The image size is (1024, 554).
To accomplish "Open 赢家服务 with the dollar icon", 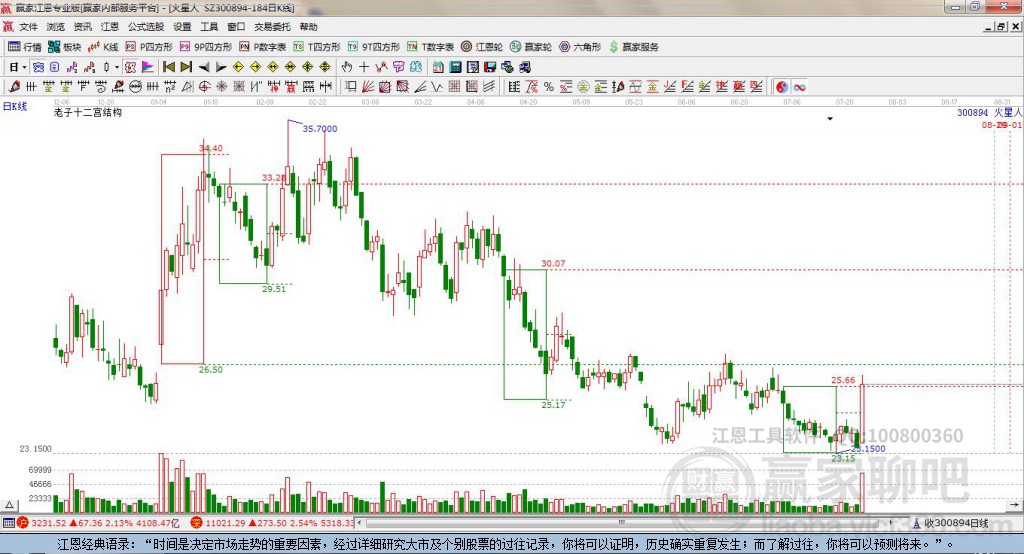I will click(634, 46).
